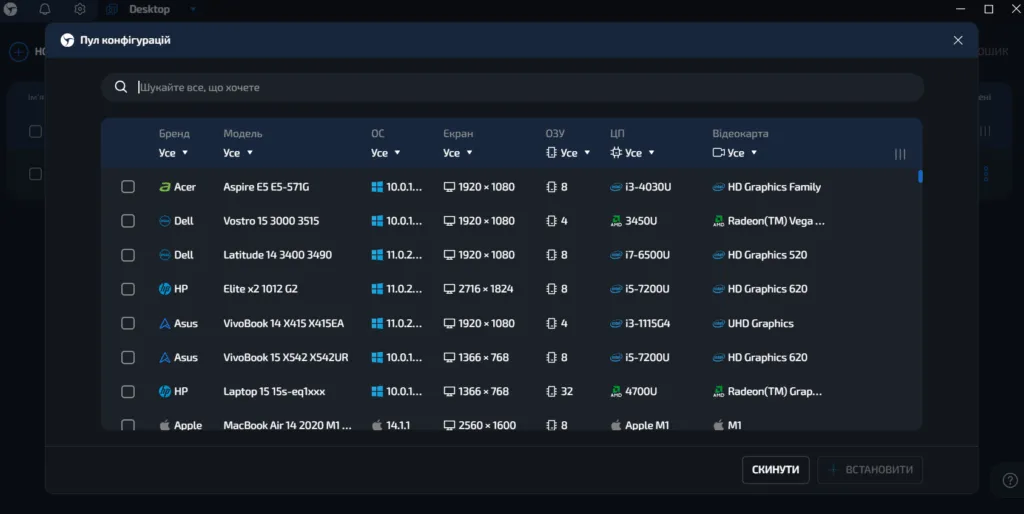
Task: Click the VivoBook 15 X542 X542UR text
Action: 286,357
